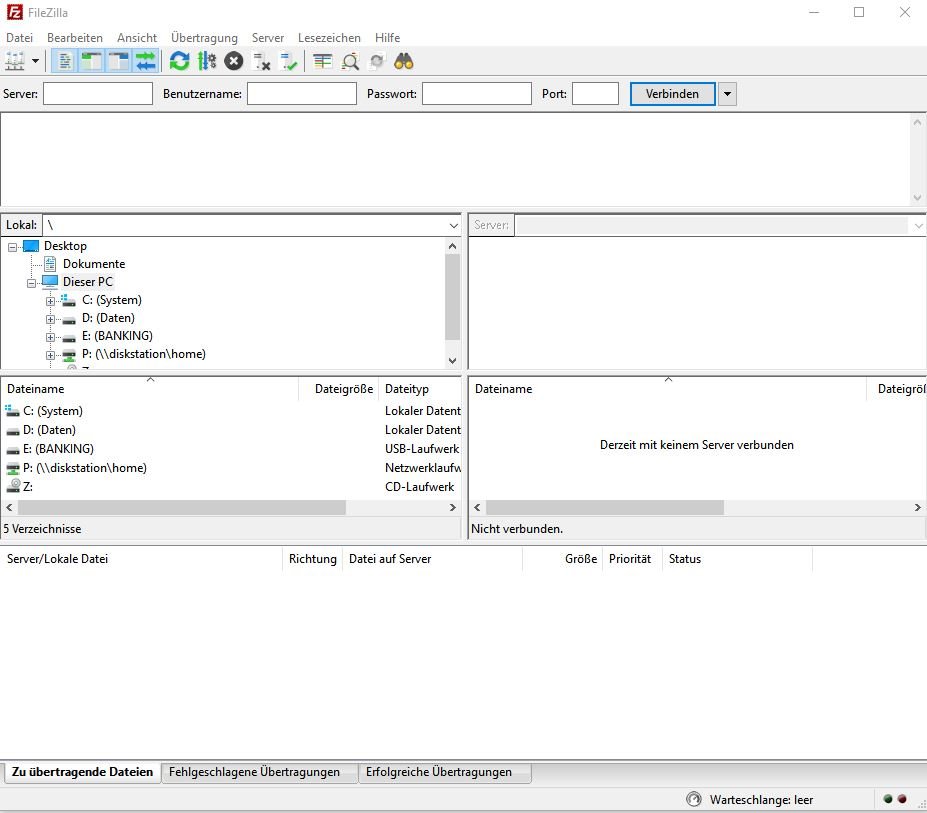The height and width of the screenshot is (813, 927).
Task: Click the cancel current operation icon
Action: click(x=233, y=61)
